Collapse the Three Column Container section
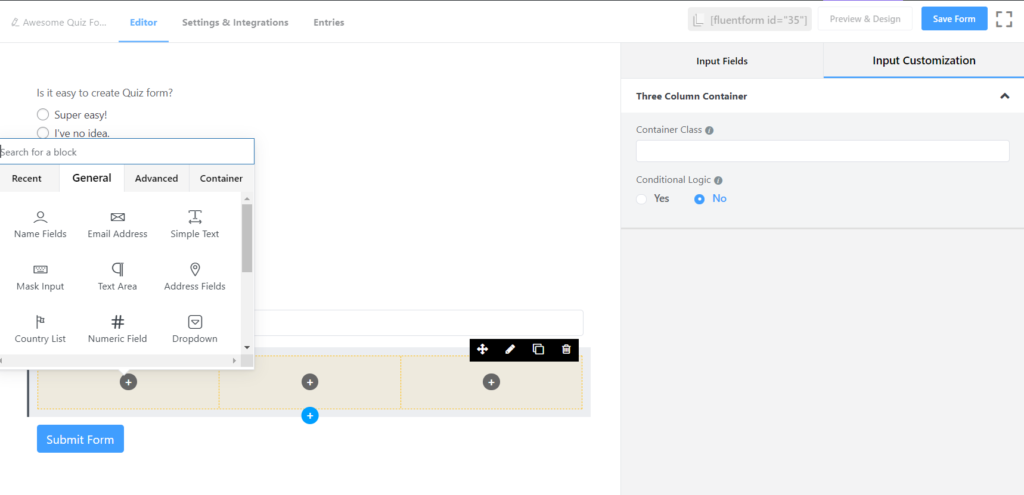 click(1004, 96)
